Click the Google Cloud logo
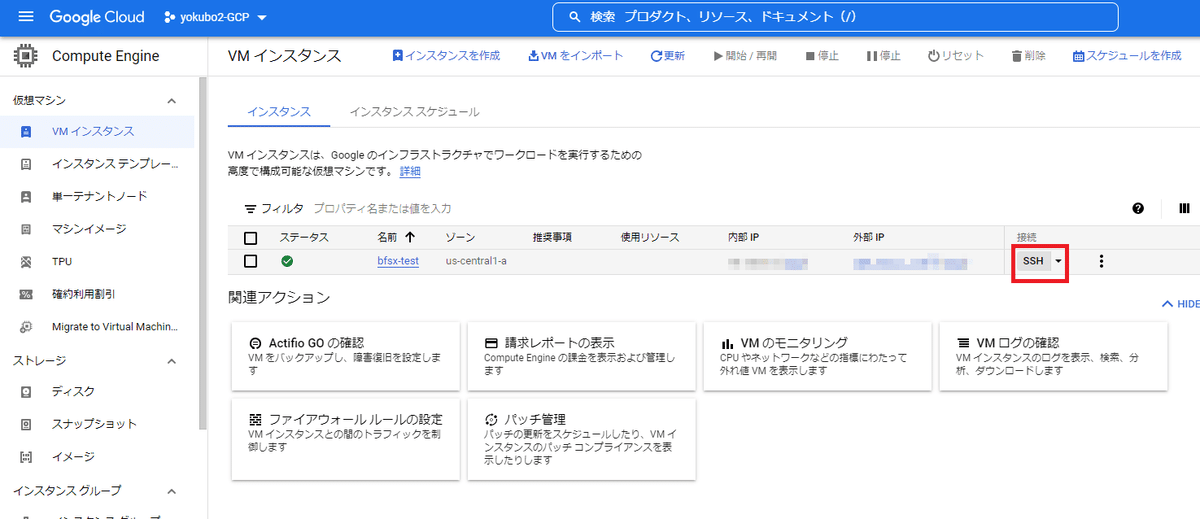Image resolution: width=1200 pixels, height=519 pixels. click(x=97, y=17)
